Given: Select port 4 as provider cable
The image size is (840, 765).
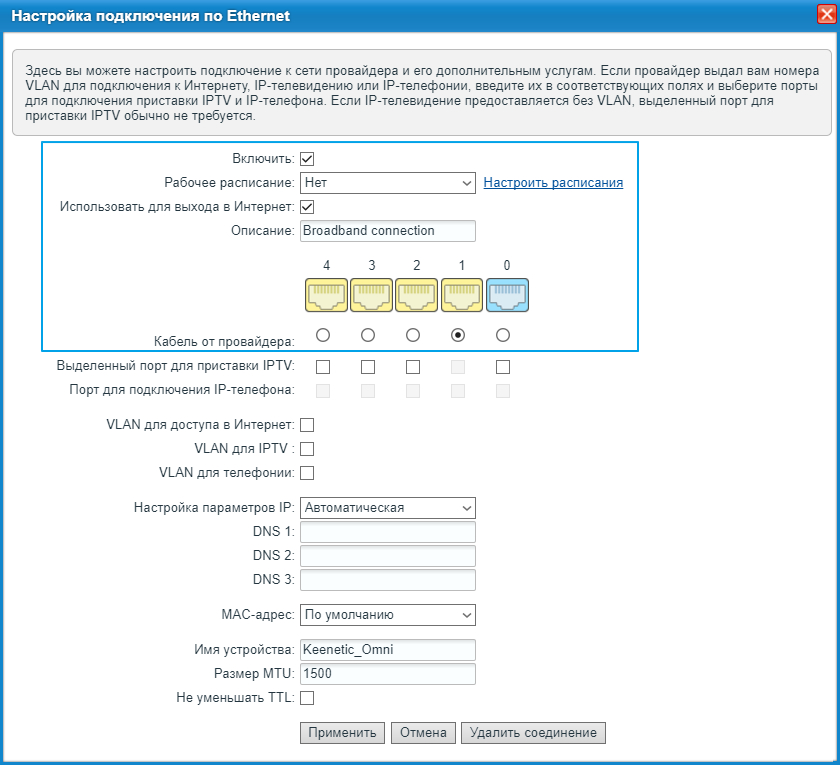Looking at the screenshot, I should (x=323, y=335).
